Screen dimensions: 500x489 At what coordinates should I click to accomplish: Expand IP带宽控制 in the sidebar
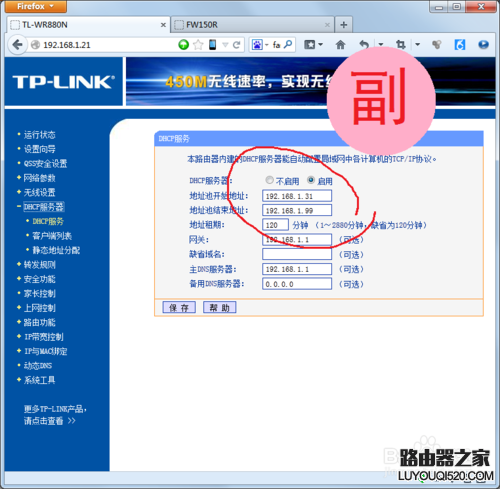pyautogui.click(x=44, y=337)
